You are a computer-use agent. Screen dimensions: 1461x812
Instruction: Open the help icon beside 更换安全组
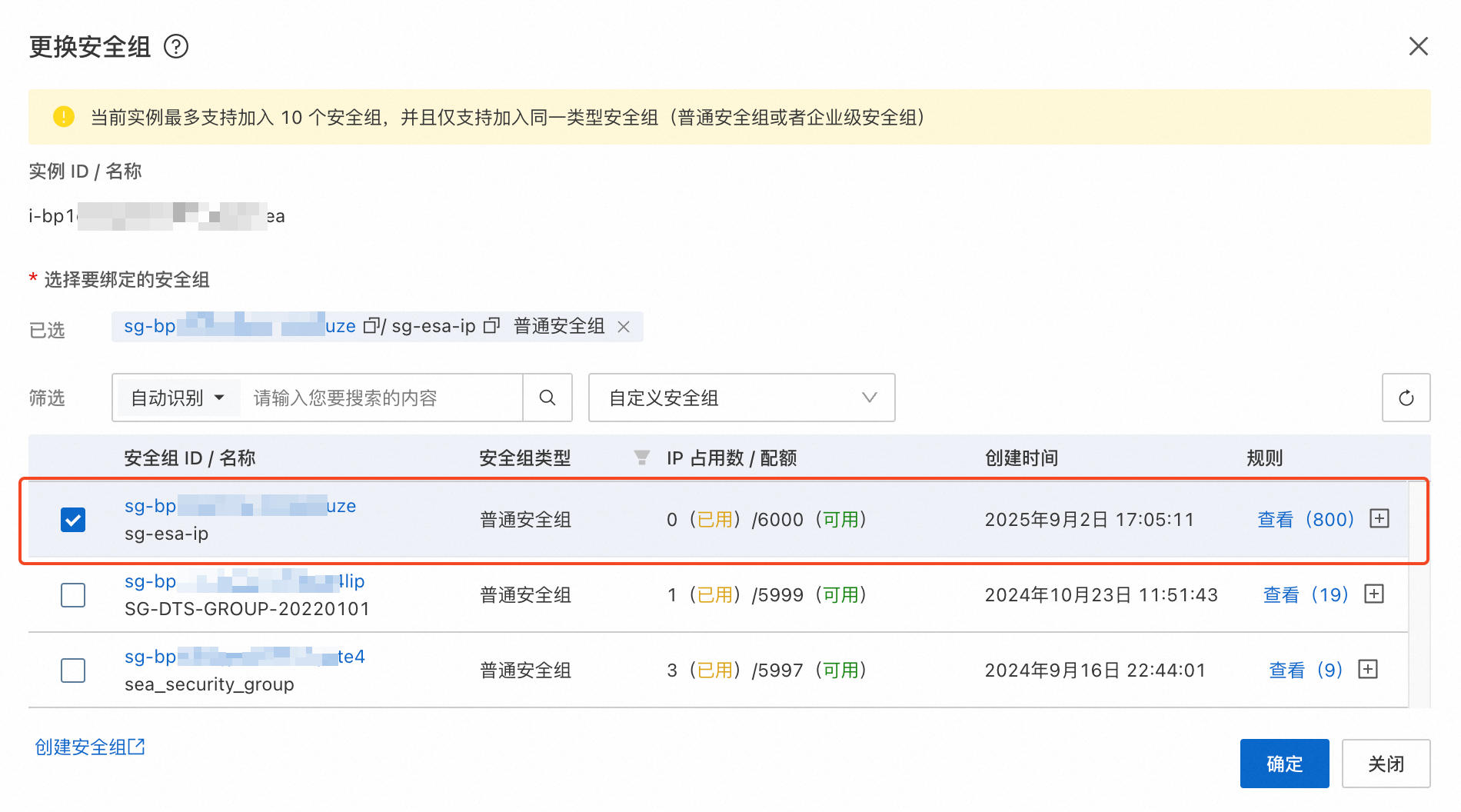[176, 47]
